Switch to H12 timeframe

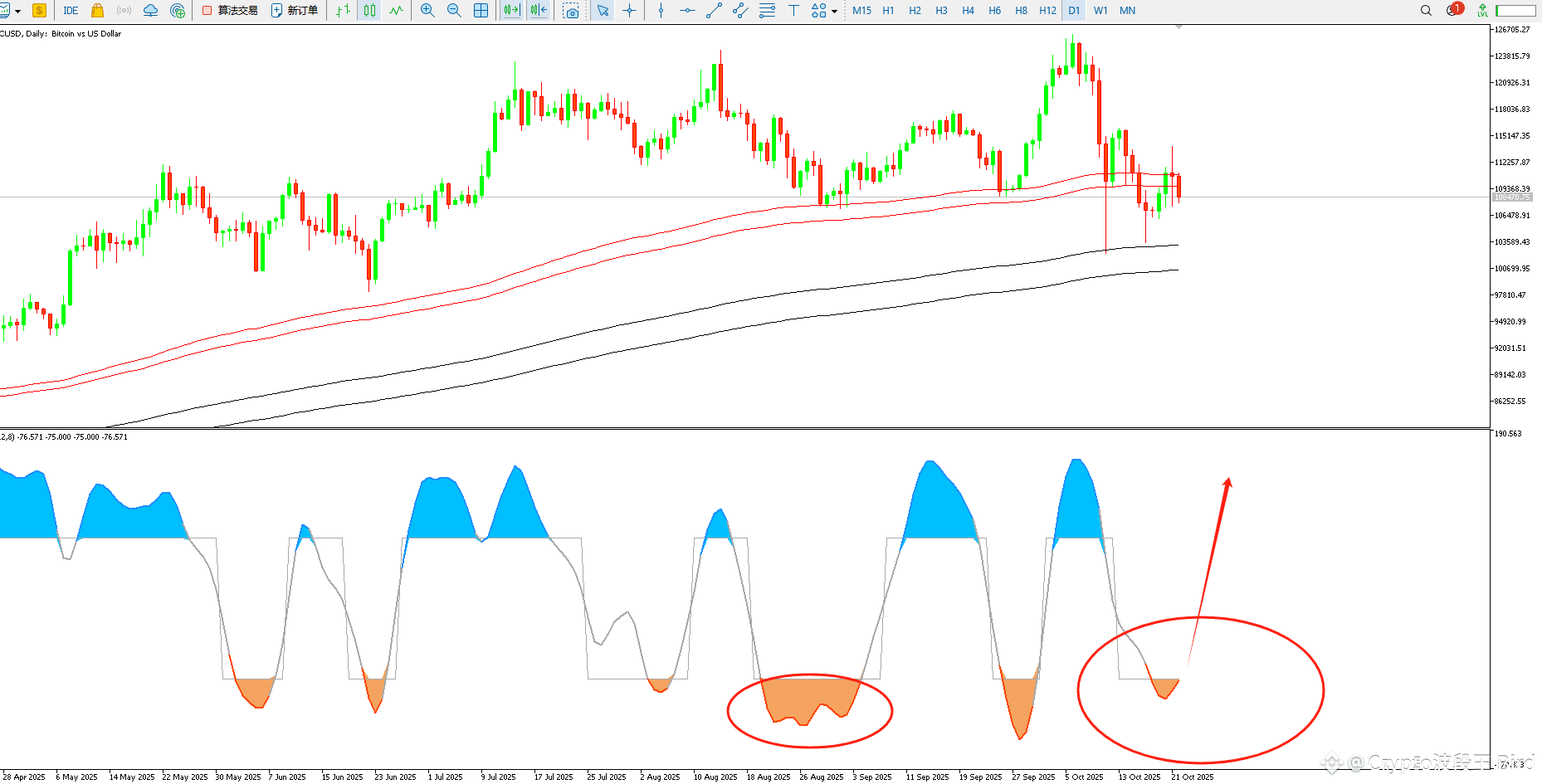(x=1047, y=11)
